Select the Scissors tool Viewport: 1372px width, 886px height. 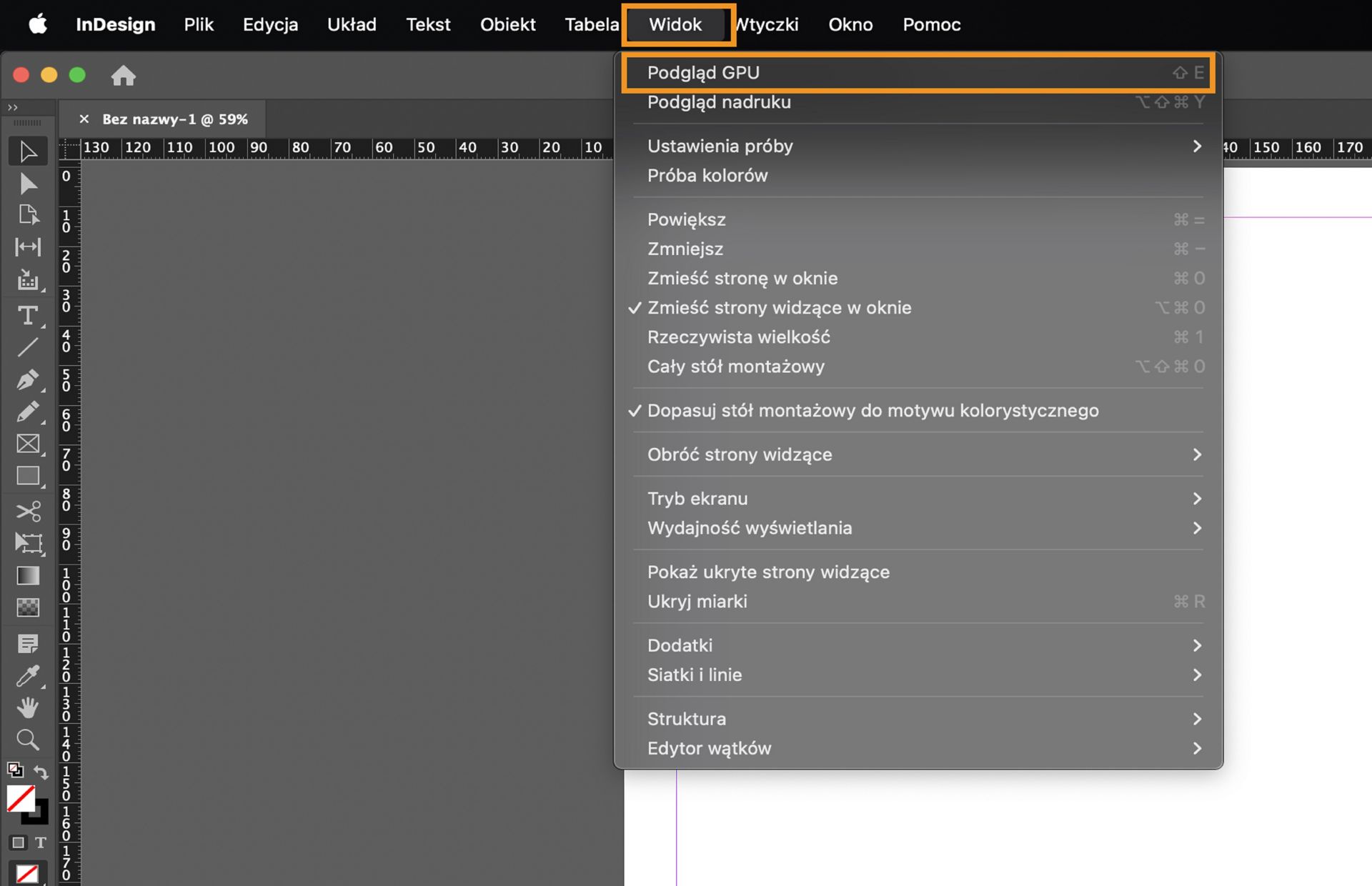(27, 511)
